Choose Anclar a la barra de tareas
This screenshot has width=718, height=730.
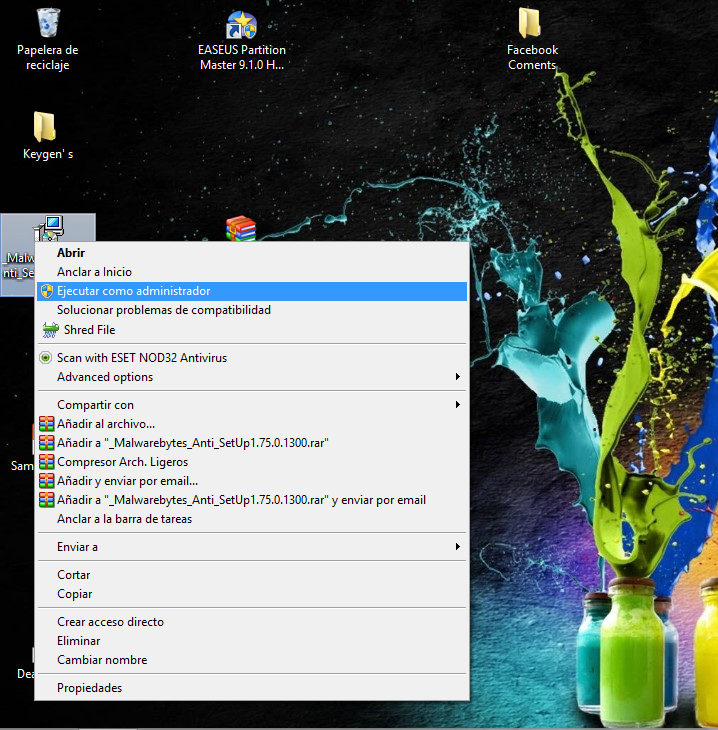[x=252, y=519]
